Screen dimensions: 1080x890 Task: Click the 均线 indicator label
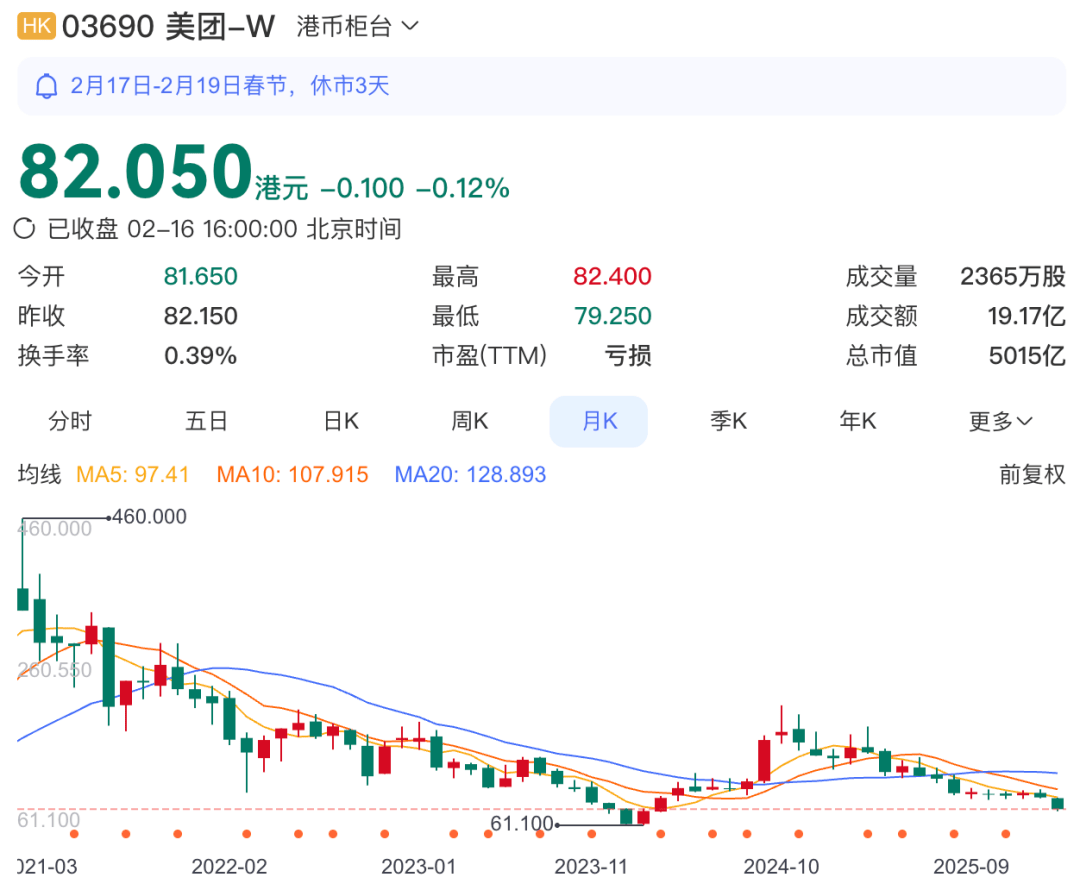[x=40, y=474]
